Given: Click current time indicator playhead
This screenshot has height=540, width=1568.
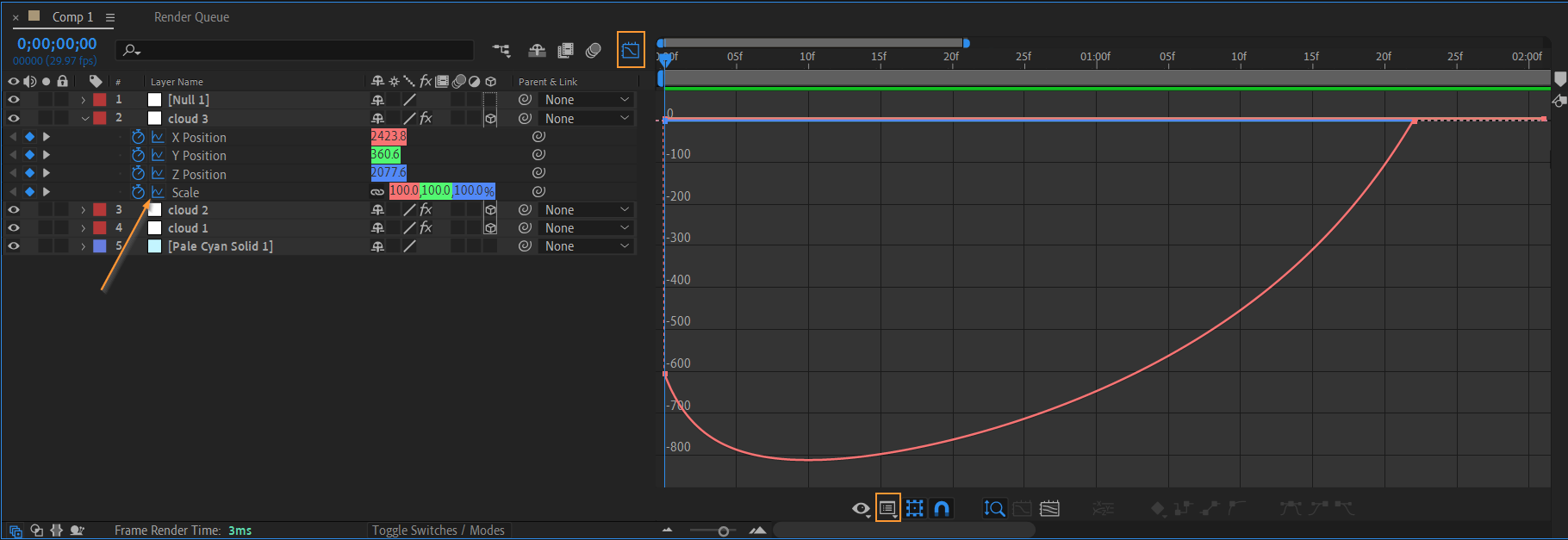Looking at the screenshot, I should [x=664, y=59].
